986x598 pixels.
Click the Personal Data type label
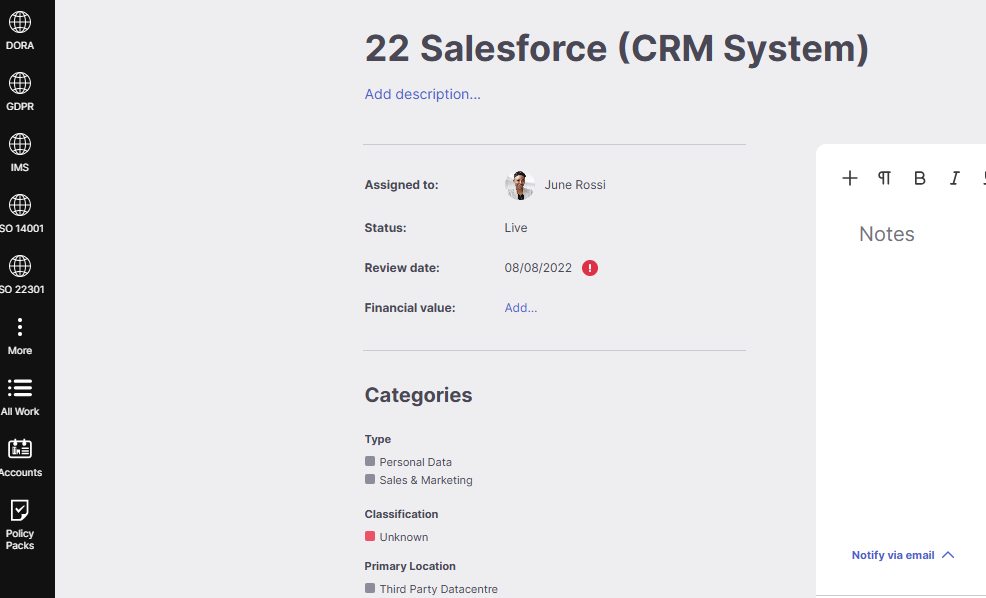tap(416, 462)
